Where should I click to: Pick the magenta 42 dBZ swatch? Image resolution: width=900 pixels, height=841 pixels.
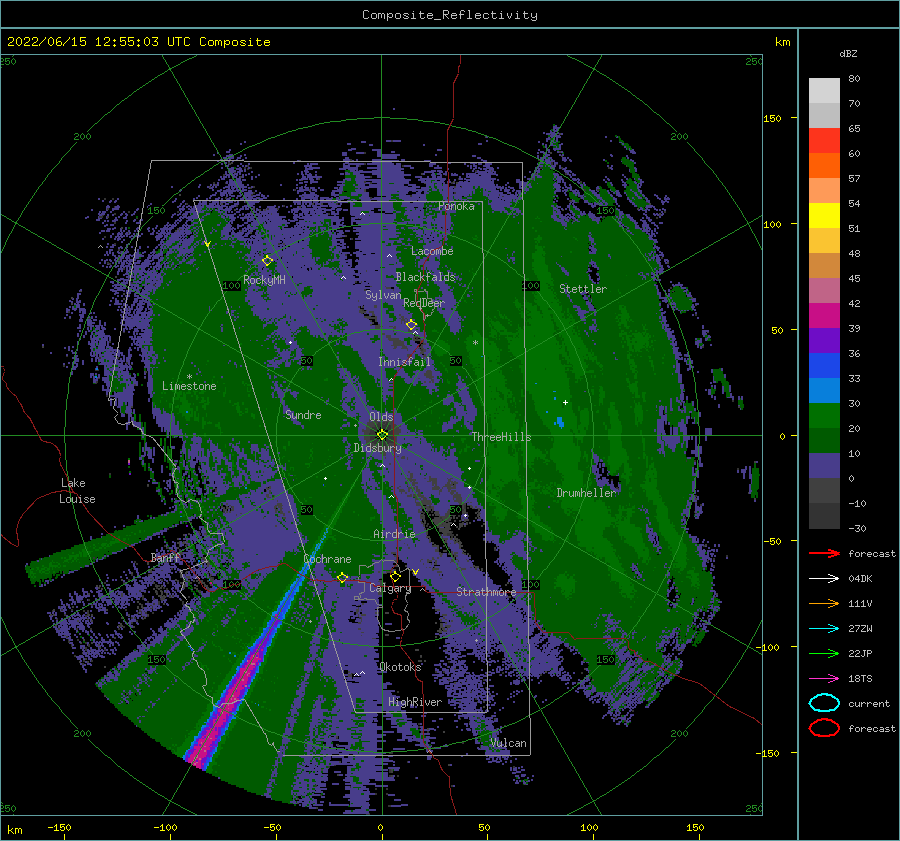824,316
